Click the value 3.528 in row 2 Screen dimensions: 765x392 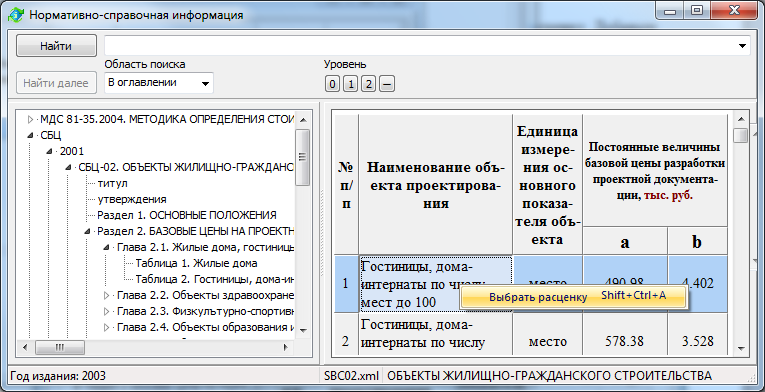(x=698, y=341)
